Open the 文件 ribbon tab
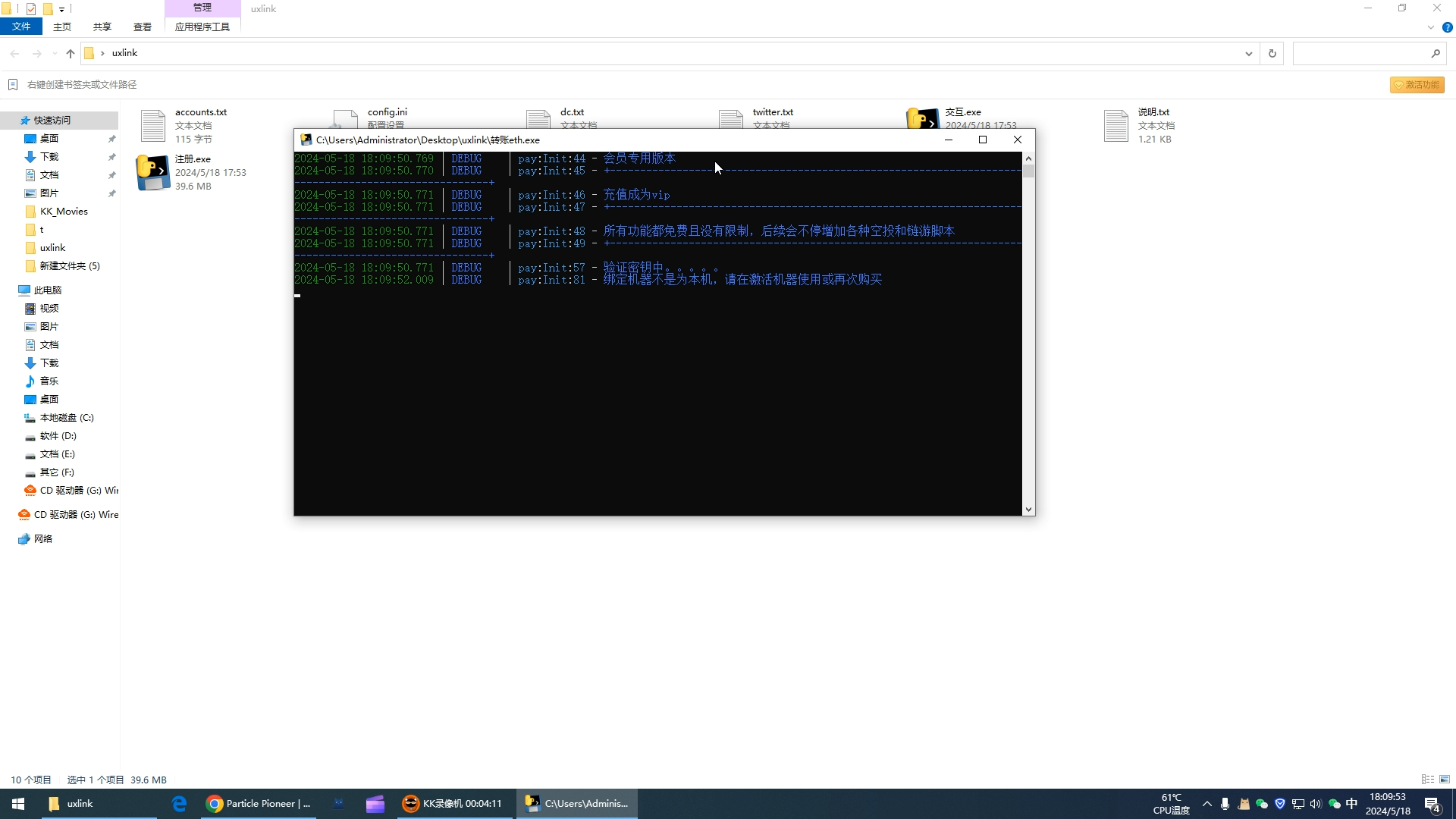Screen dimensions: 1456x819 coord(21,27)
